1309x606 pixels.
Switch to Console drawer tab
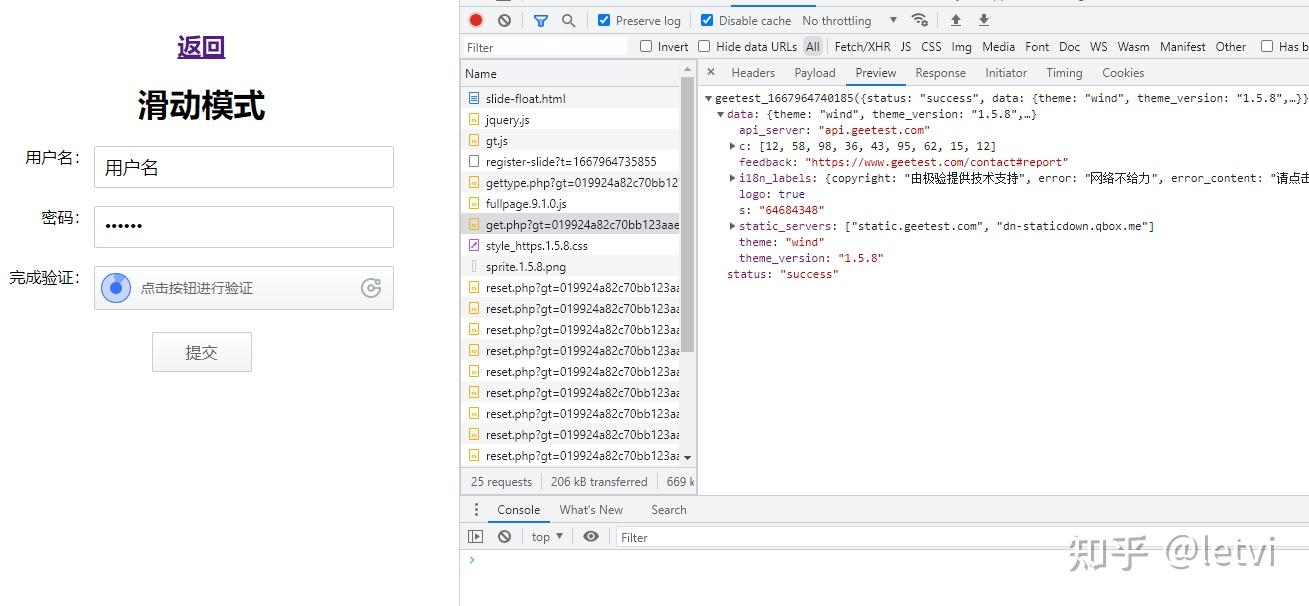pos(519,509)
